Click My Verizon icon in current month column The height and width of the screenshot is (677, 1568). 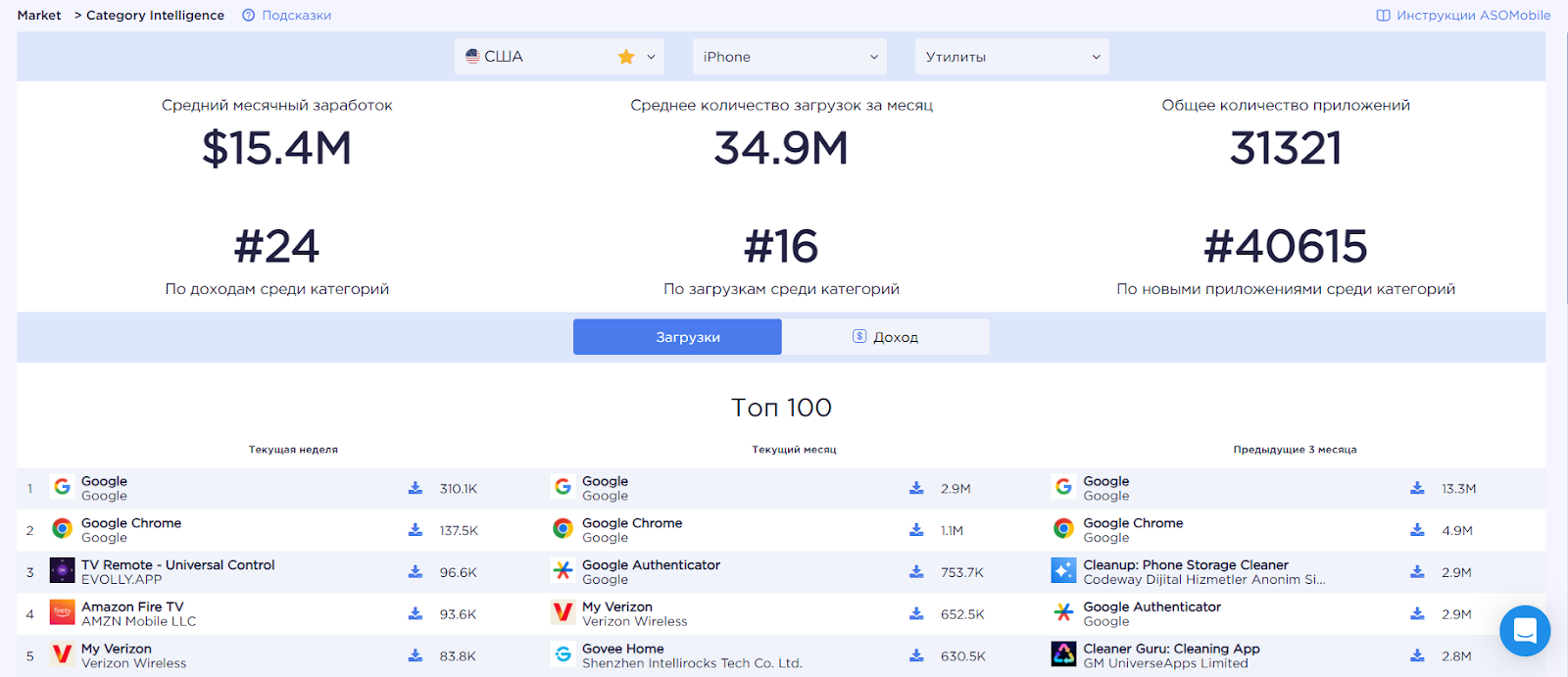click(x=563, y=612)
